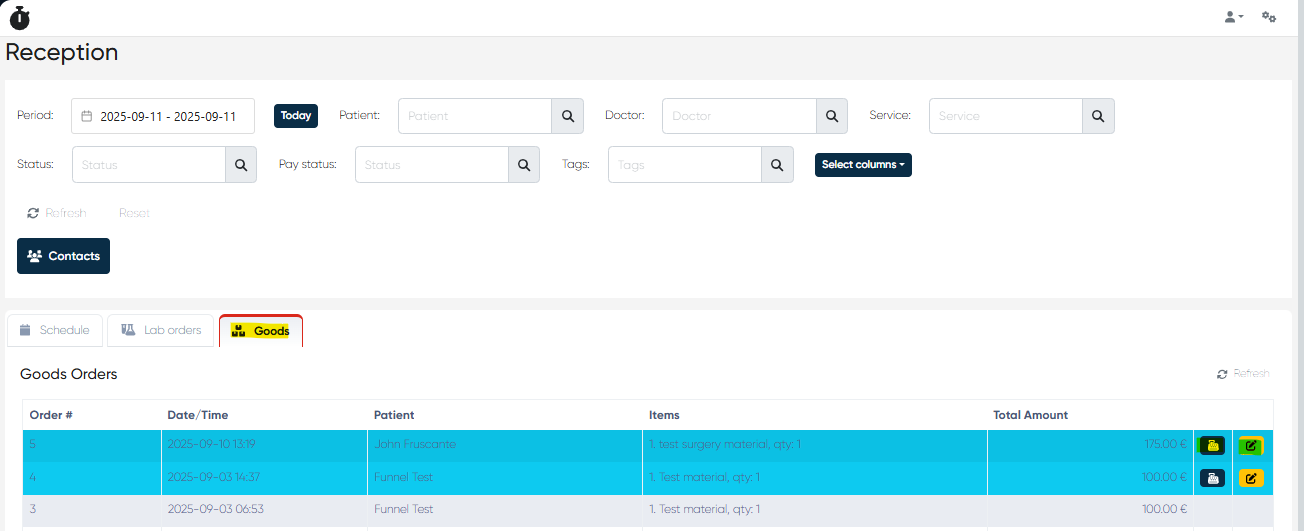The width and height of the screenshot is (1304, 531).
Task: Click the Doctor field search icon
Action: 831,116
